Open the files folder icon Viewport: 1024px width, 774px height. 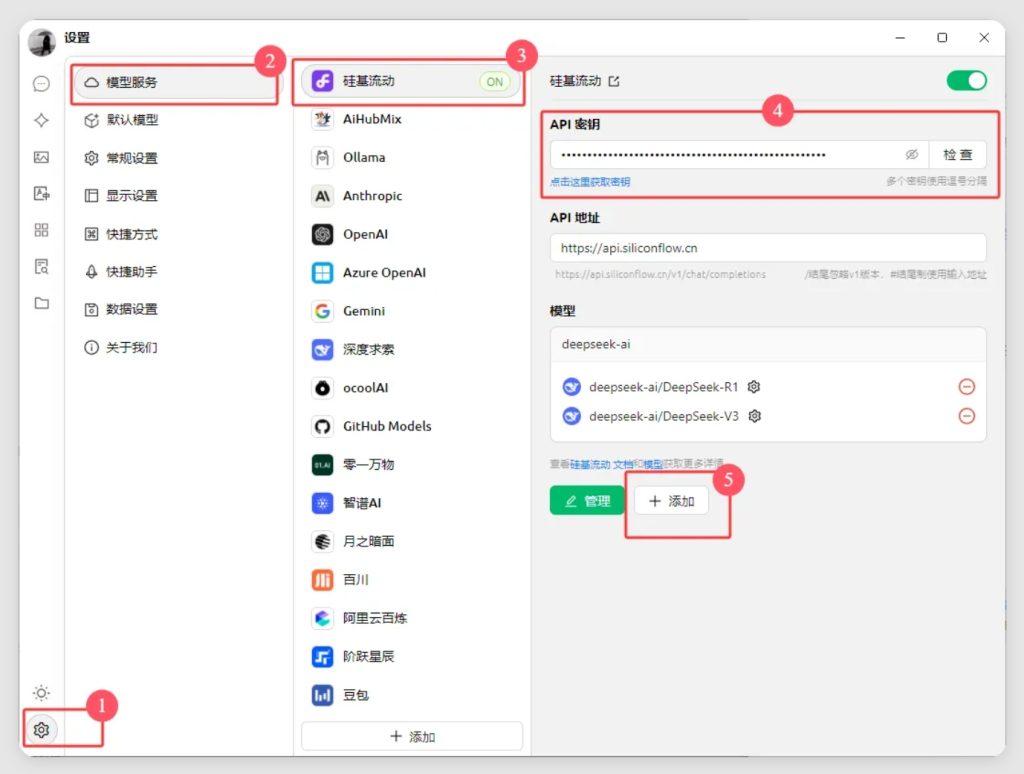(41, 303)
